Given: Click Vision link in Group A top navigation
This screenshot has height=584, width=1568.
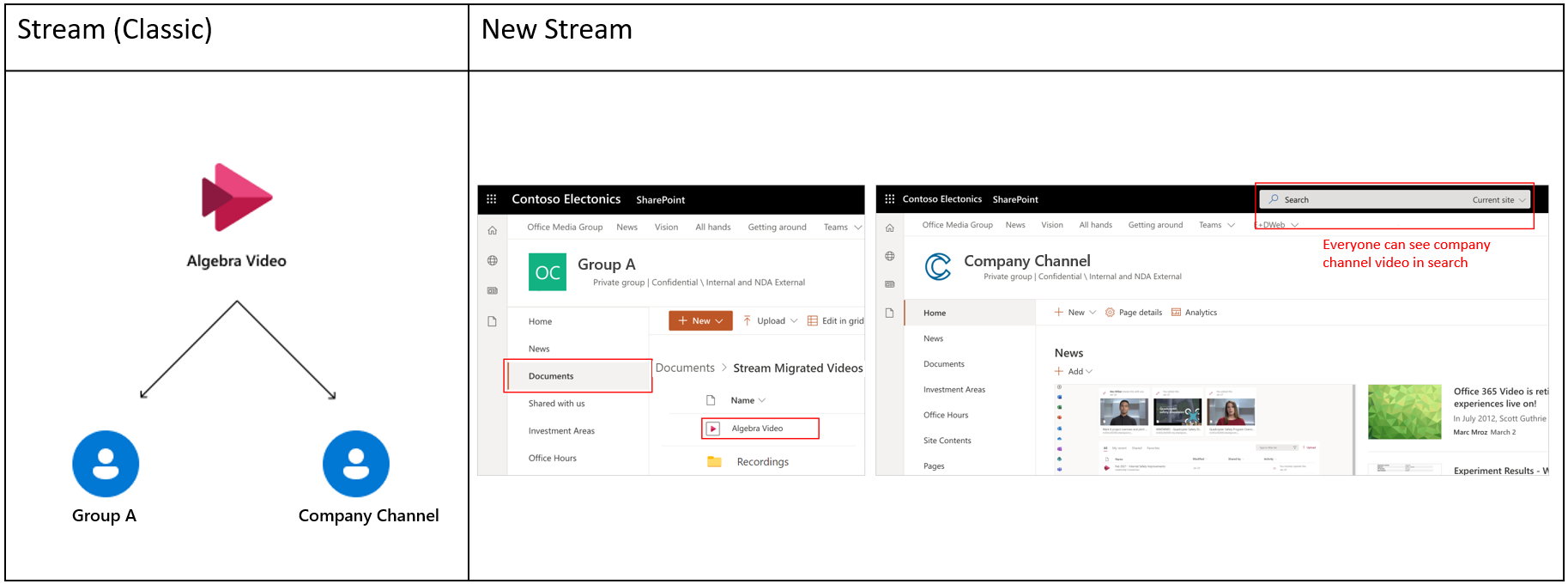Looking at the screenshot, I should pyautogui.click(x=666, y=228).
